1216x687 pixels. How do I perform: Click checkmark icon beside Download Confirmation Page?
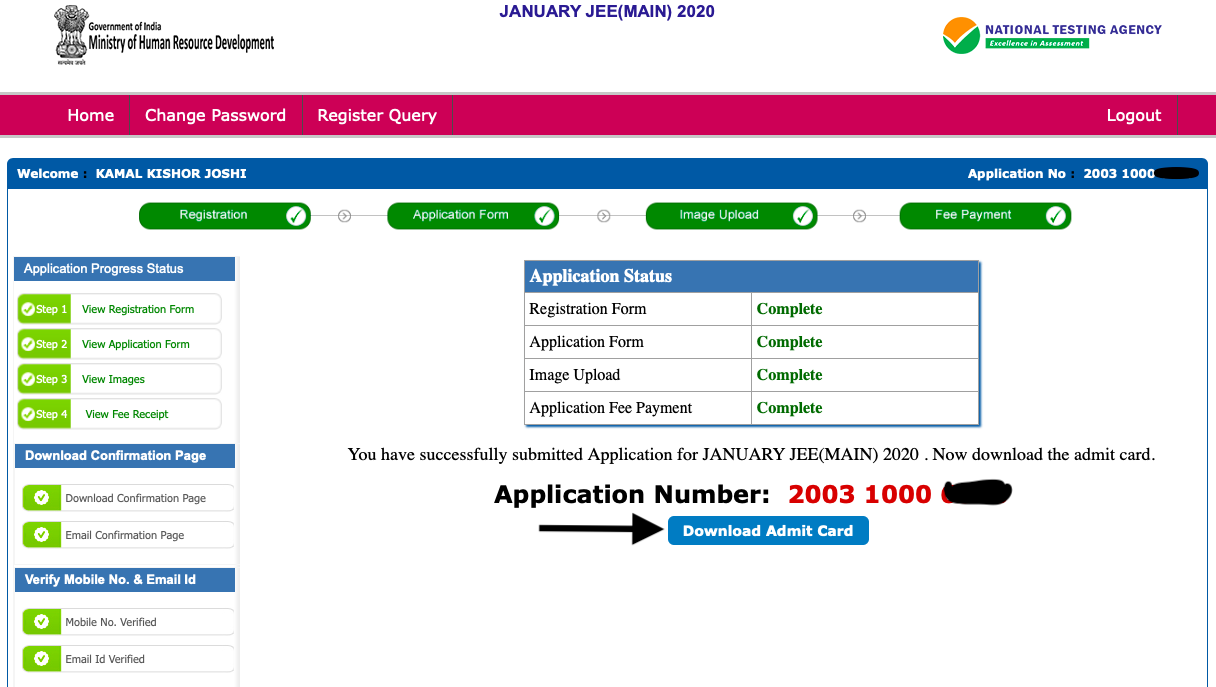(42, 498)
